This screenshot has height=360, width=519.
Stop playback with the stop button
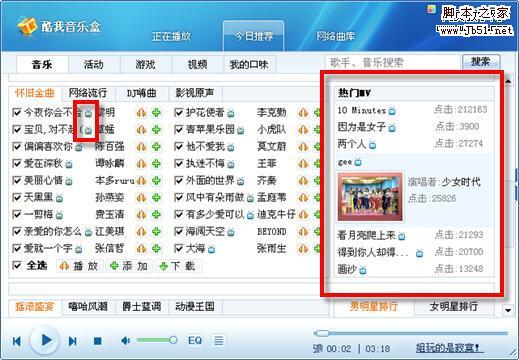point(97,341)
